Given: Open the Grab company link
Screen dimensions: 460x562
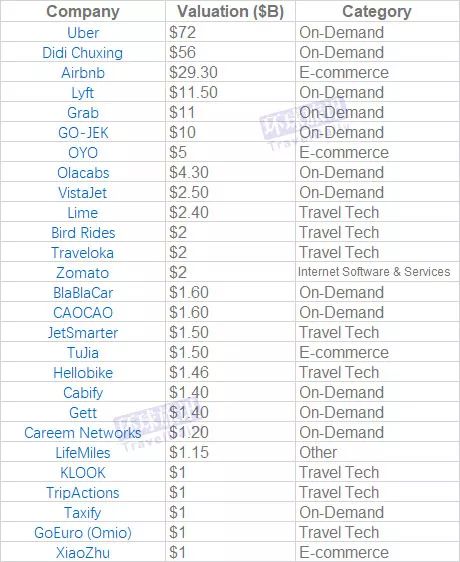Looking at the screenshot, I should [x=83, y=113].
